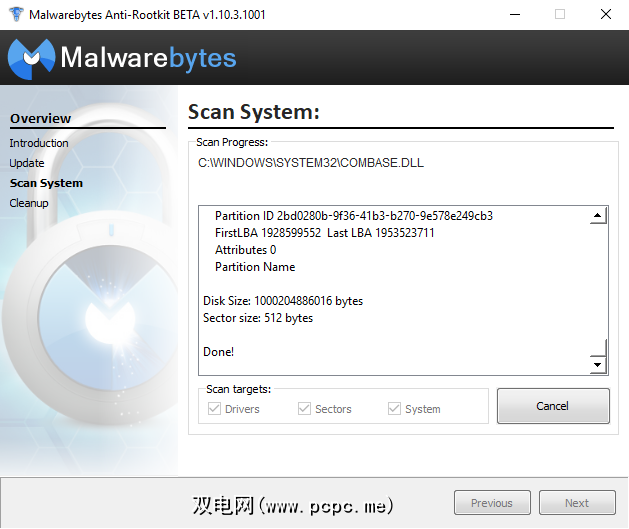
Task: Toggle the System scan target checkbox
Action: point(394,409)
